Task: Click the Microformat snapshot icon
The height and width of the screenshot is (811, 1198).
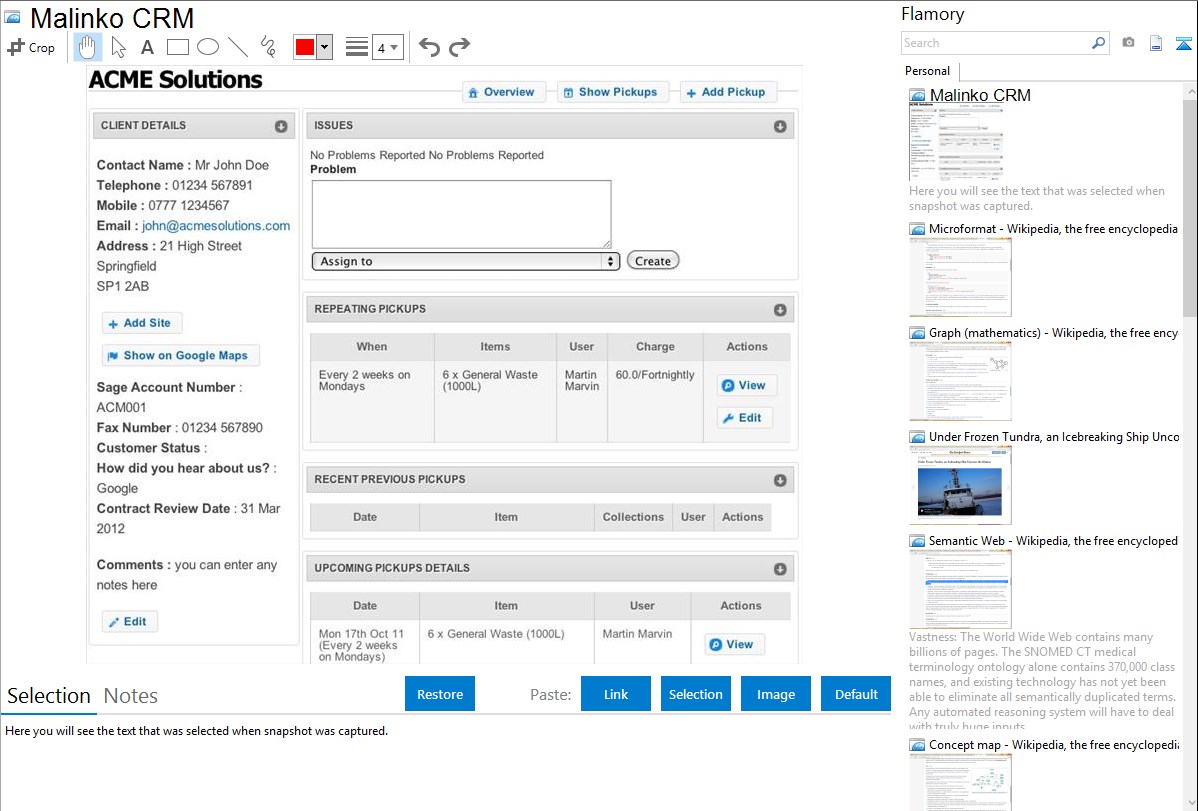Action: pos(917,229)
